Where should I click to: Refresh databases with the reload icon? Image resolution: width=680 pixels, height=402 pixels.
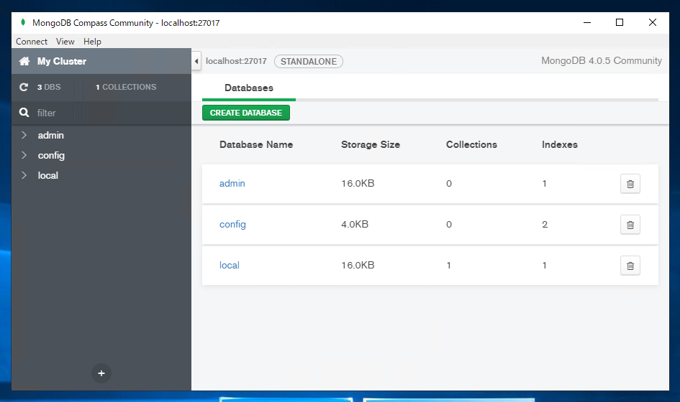coord(24,87)
